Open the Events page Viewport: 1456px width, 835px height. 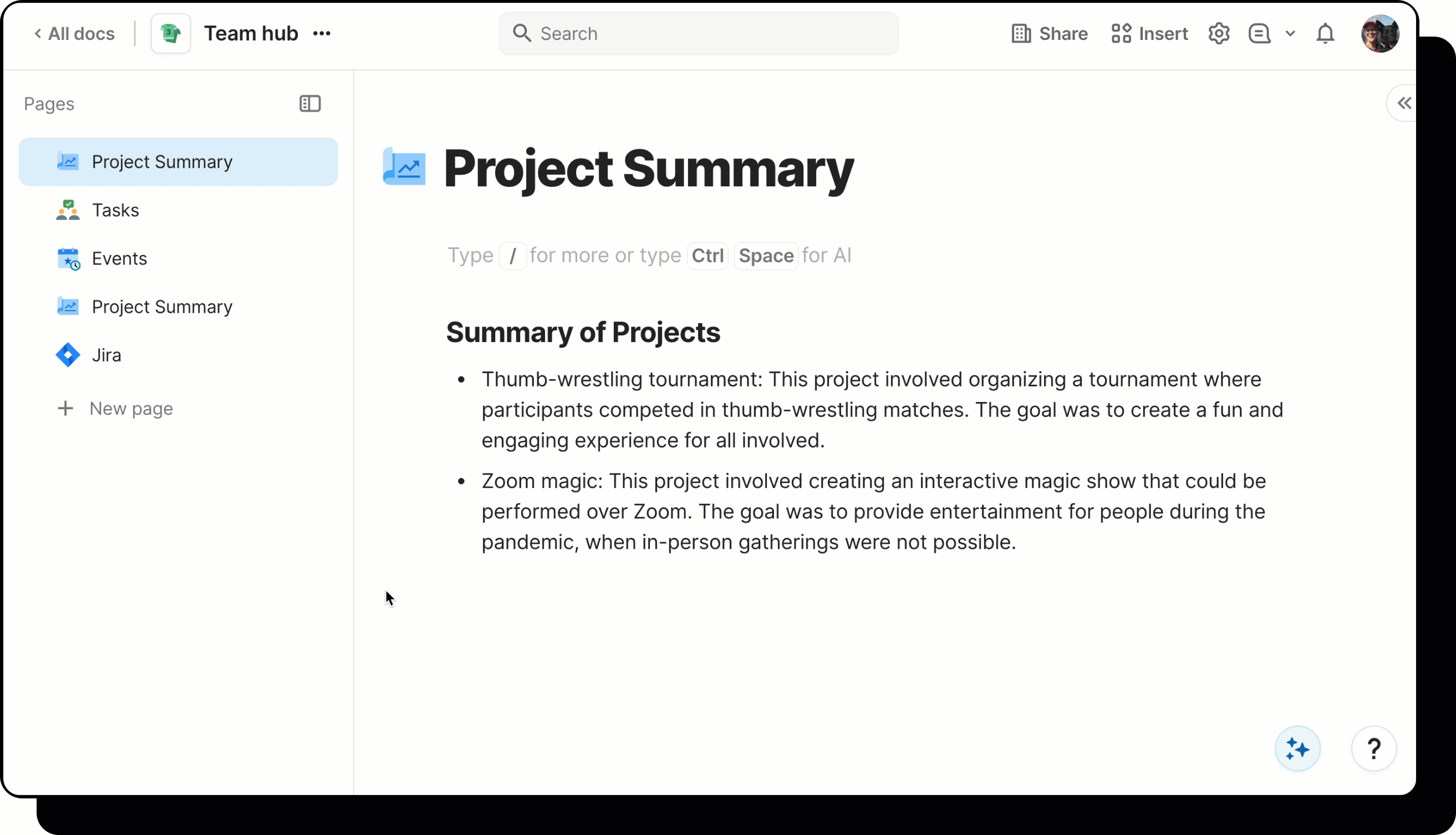tap(119, 258)
